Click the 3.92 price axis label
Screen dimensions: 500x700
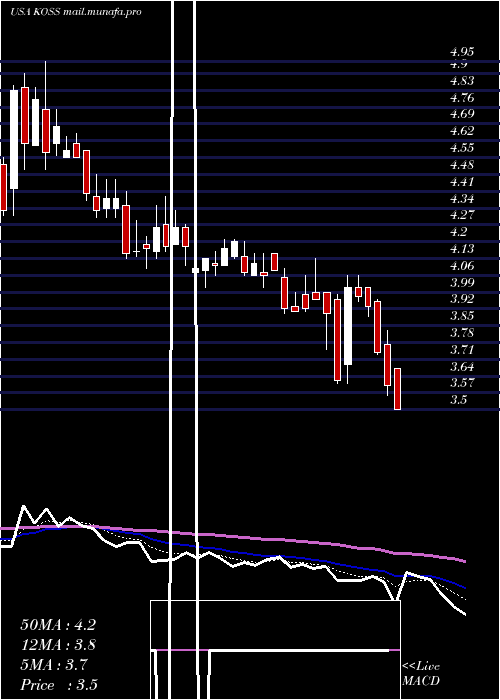pyautogui.click(x=462, y=299)
